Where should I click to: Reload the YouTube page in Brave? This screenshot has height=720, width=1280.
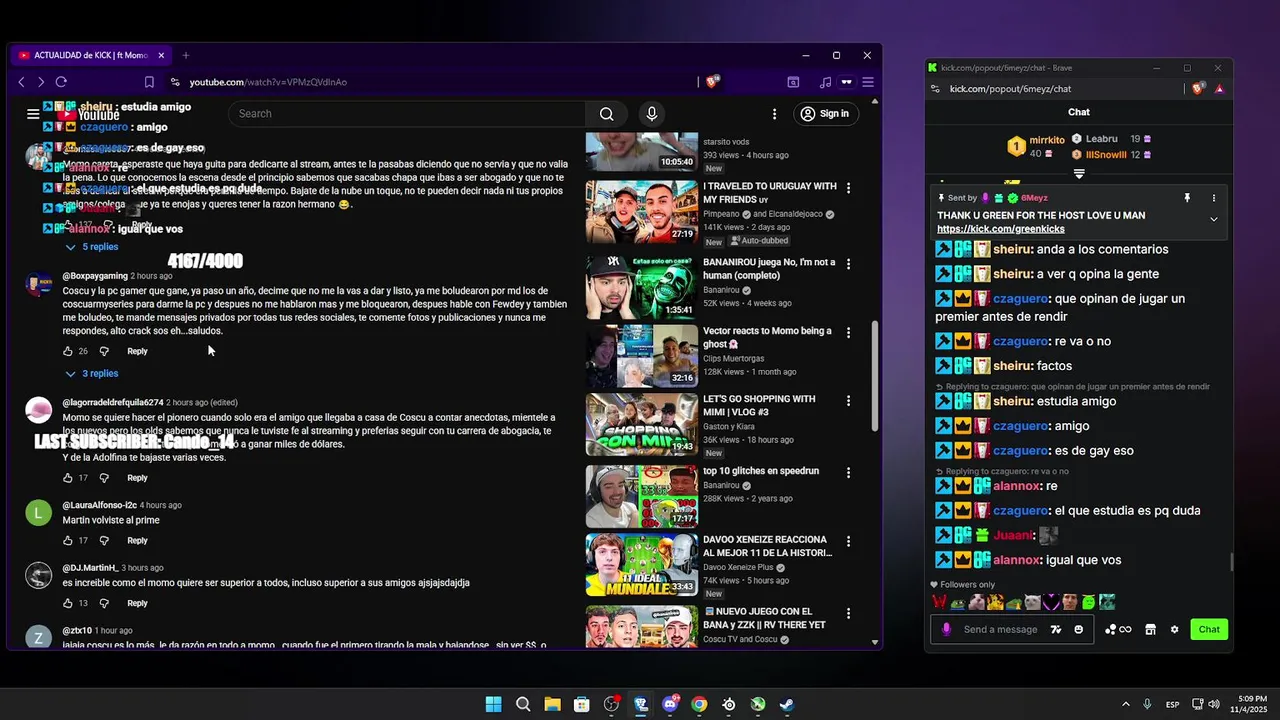61,82
